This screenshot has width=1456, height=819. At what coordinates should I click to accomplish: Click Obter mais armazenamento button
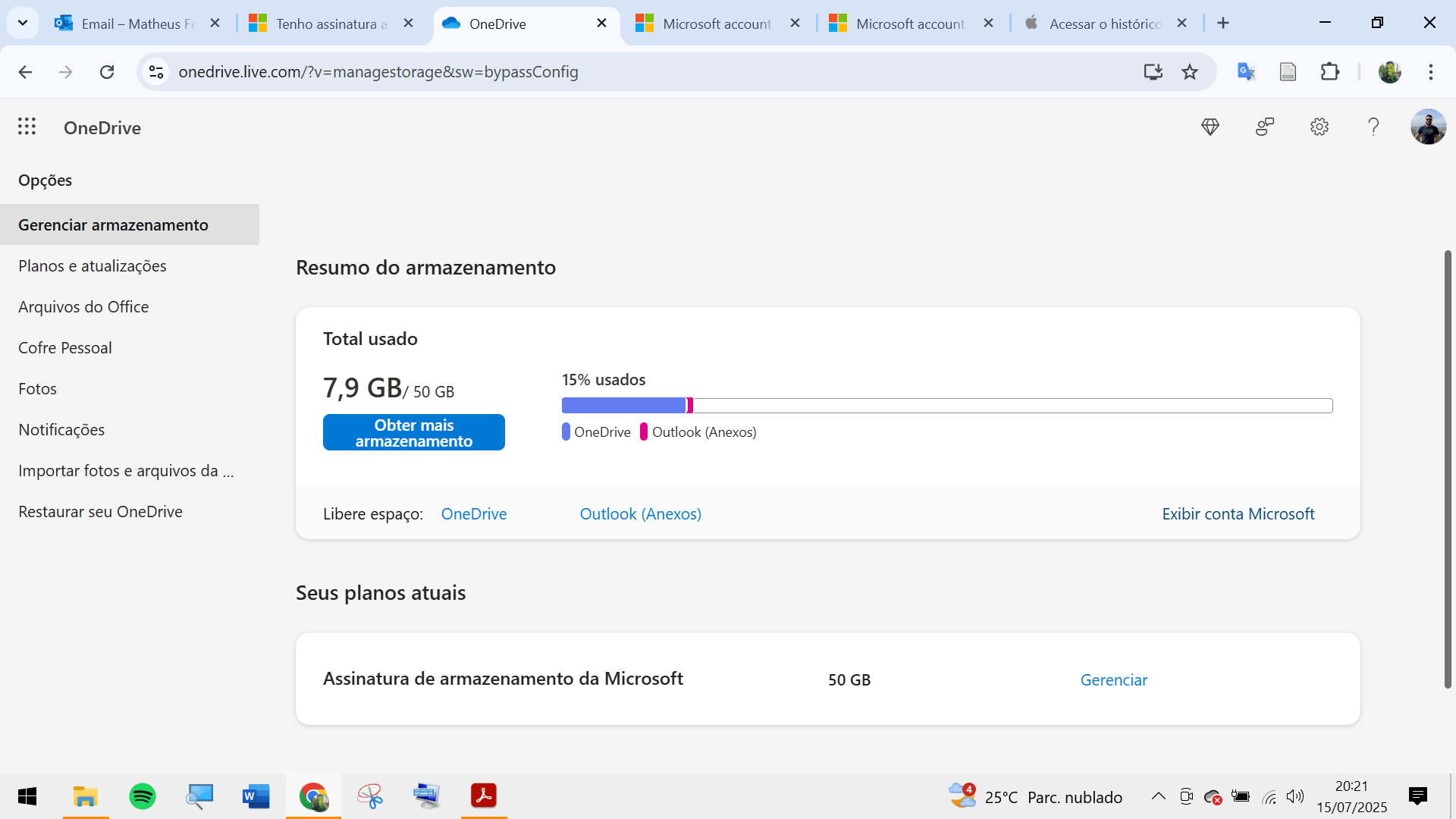[414, 432]
